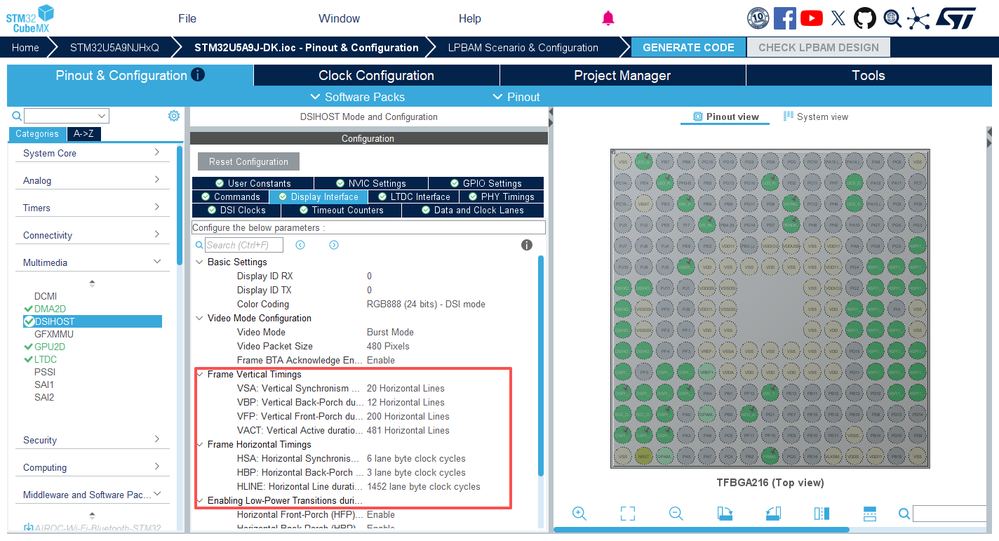Screen dimensions: 999x541
Task: Click the pinout horizontal scrollbar
Action: 701,530
